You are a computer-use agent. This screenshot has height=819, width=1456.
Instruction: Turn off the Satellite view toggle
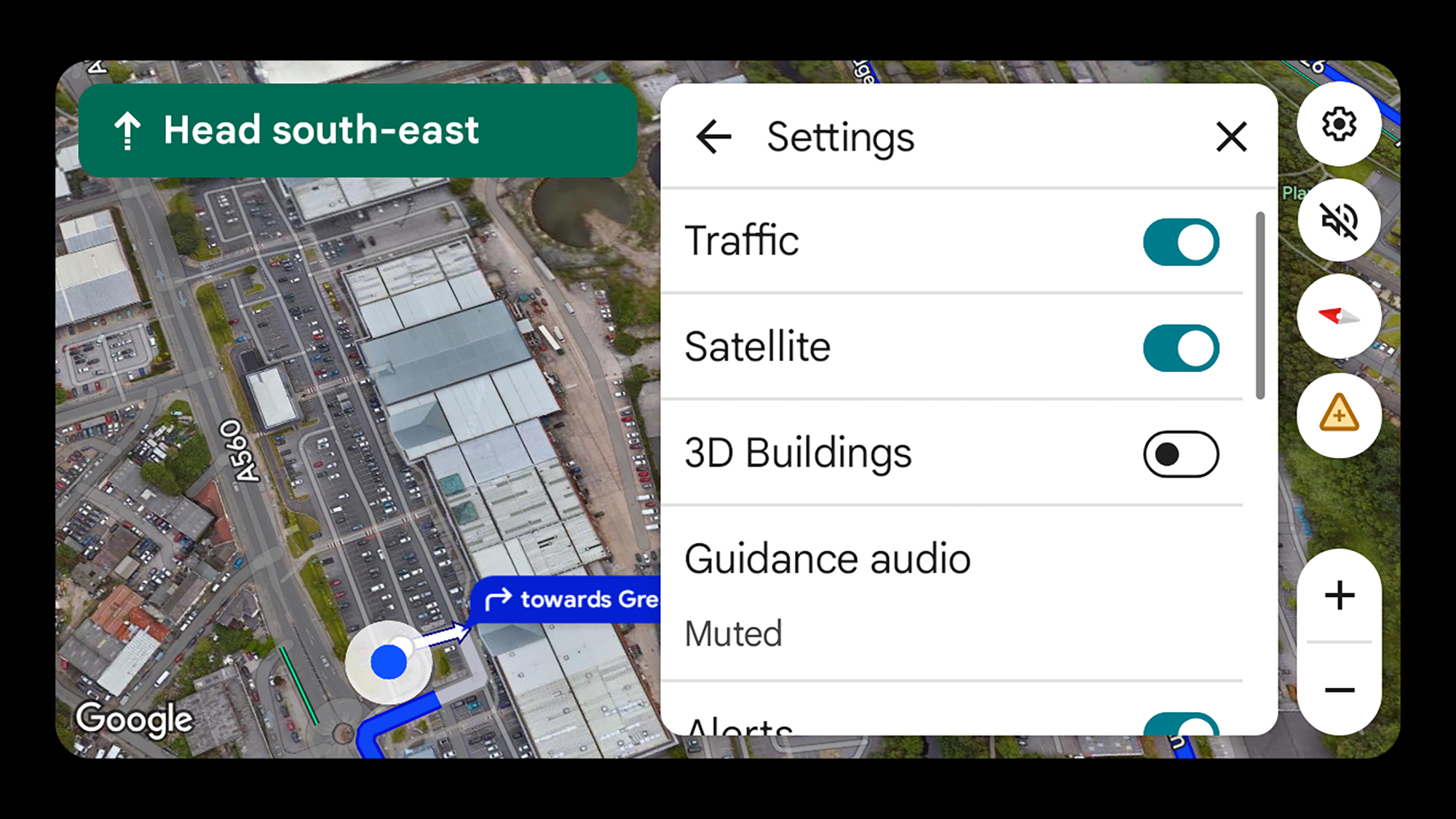1181,347
